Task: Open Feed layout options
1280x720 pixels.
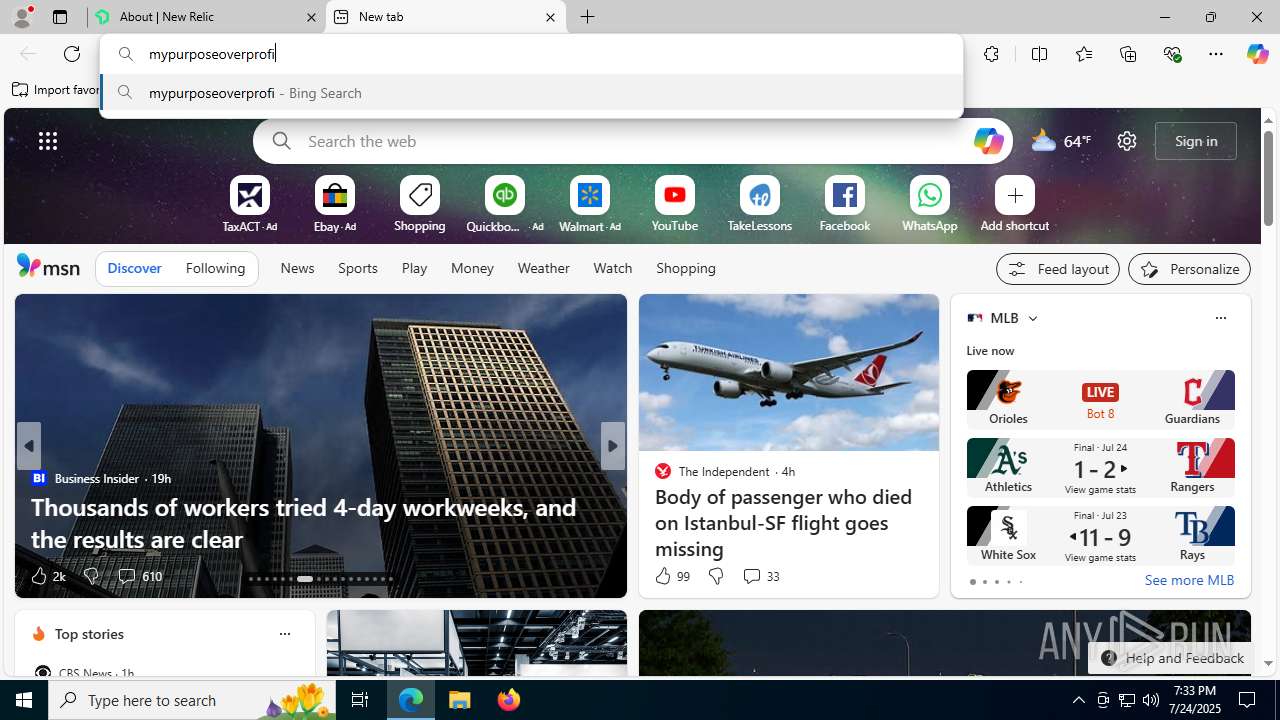Action: coord(1057,269)
